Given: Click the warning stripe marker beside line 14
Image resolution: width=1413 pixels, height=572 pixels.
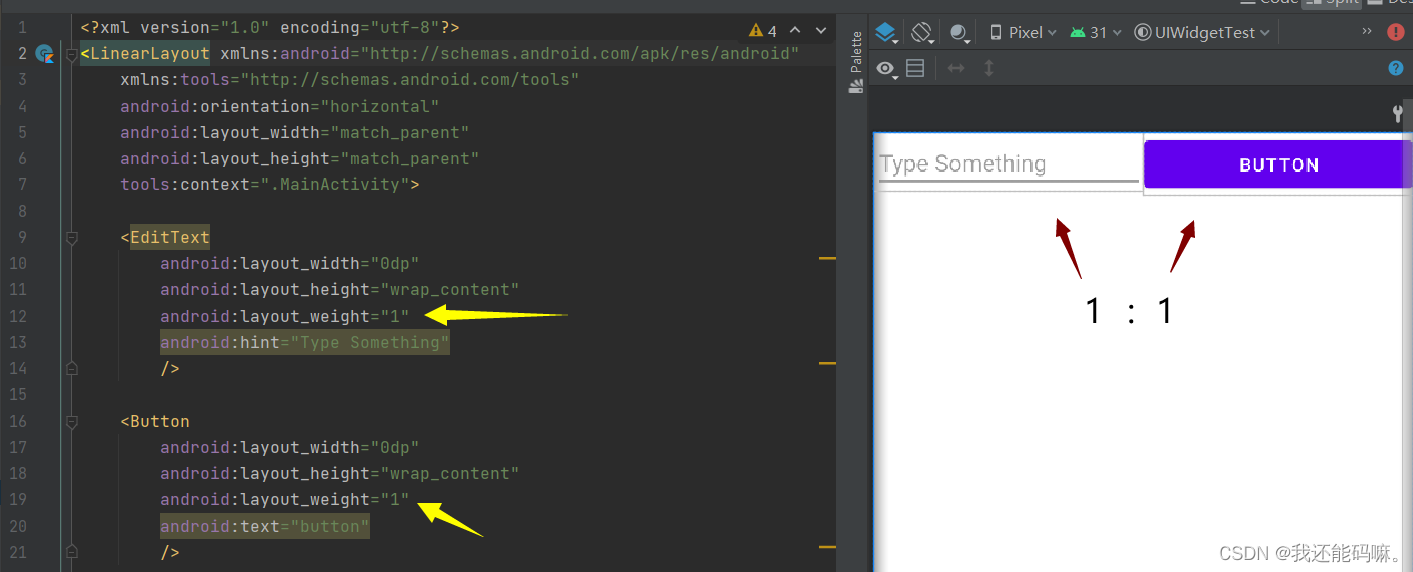Looking at the screenshot, I should pyautogui.click(x=827, y=363).
